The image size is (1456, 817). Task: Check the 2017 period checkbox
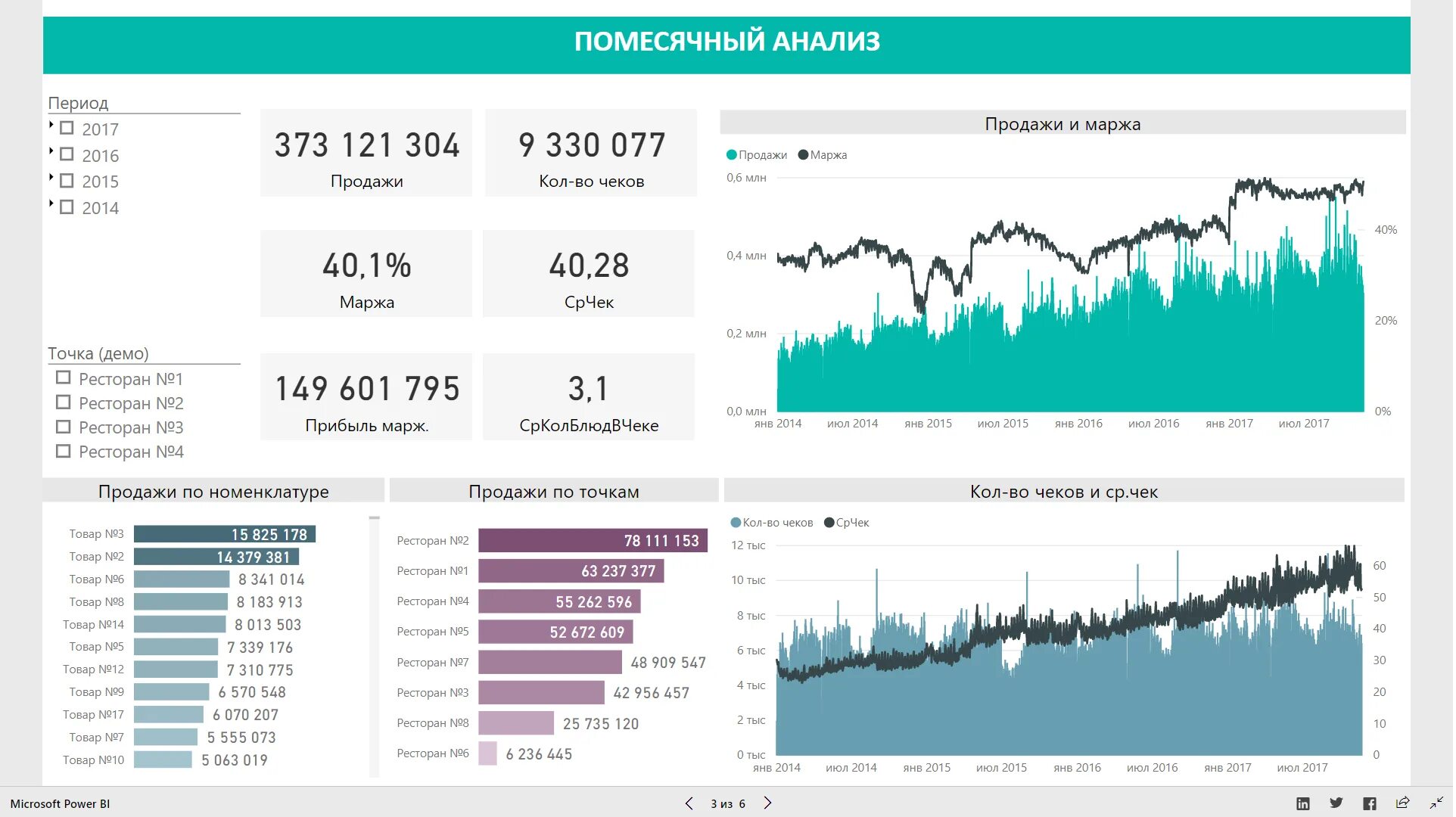[67, 129]
